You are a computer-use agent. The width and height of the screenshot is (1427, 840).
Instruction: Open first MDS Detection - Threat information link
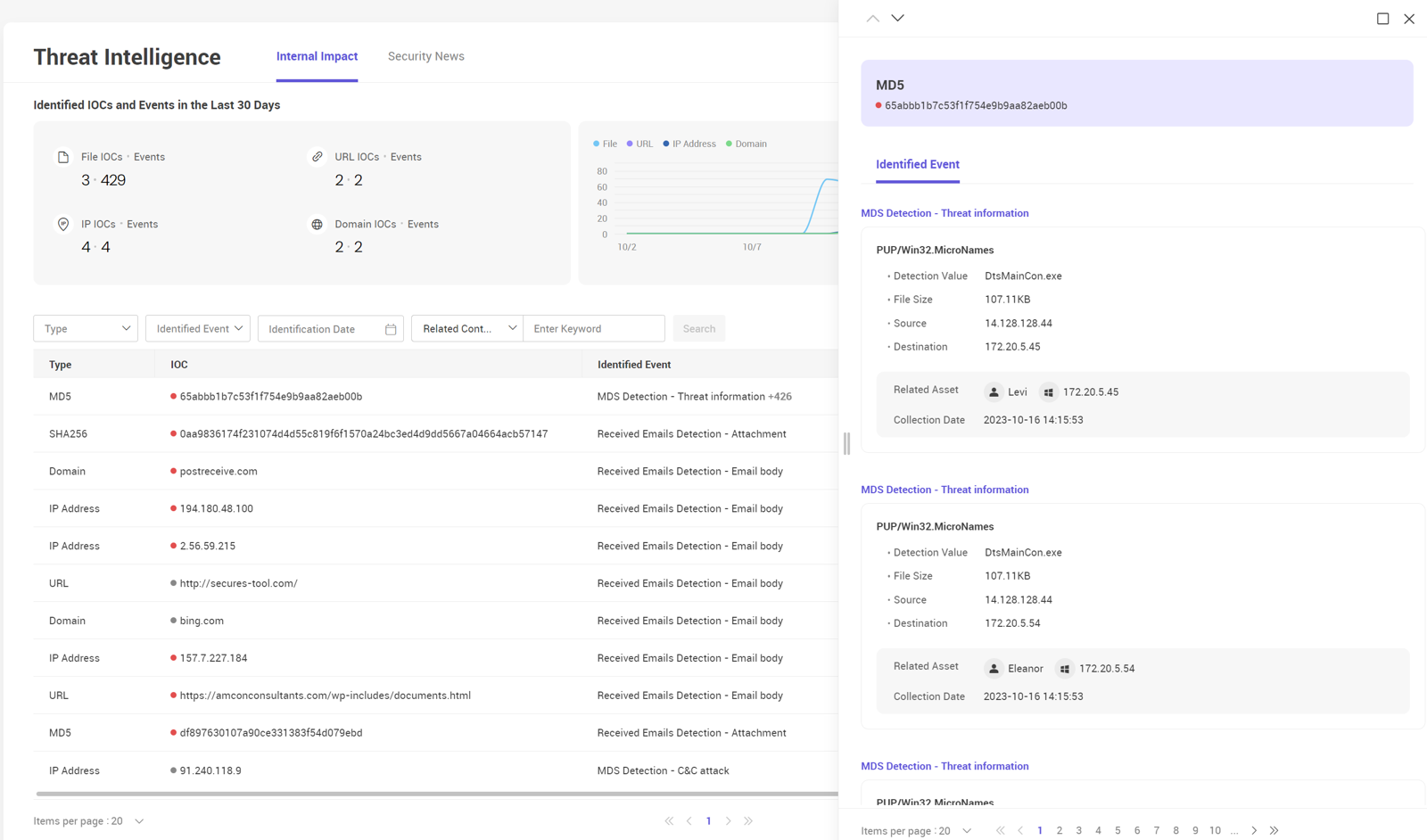pos(944,213)
